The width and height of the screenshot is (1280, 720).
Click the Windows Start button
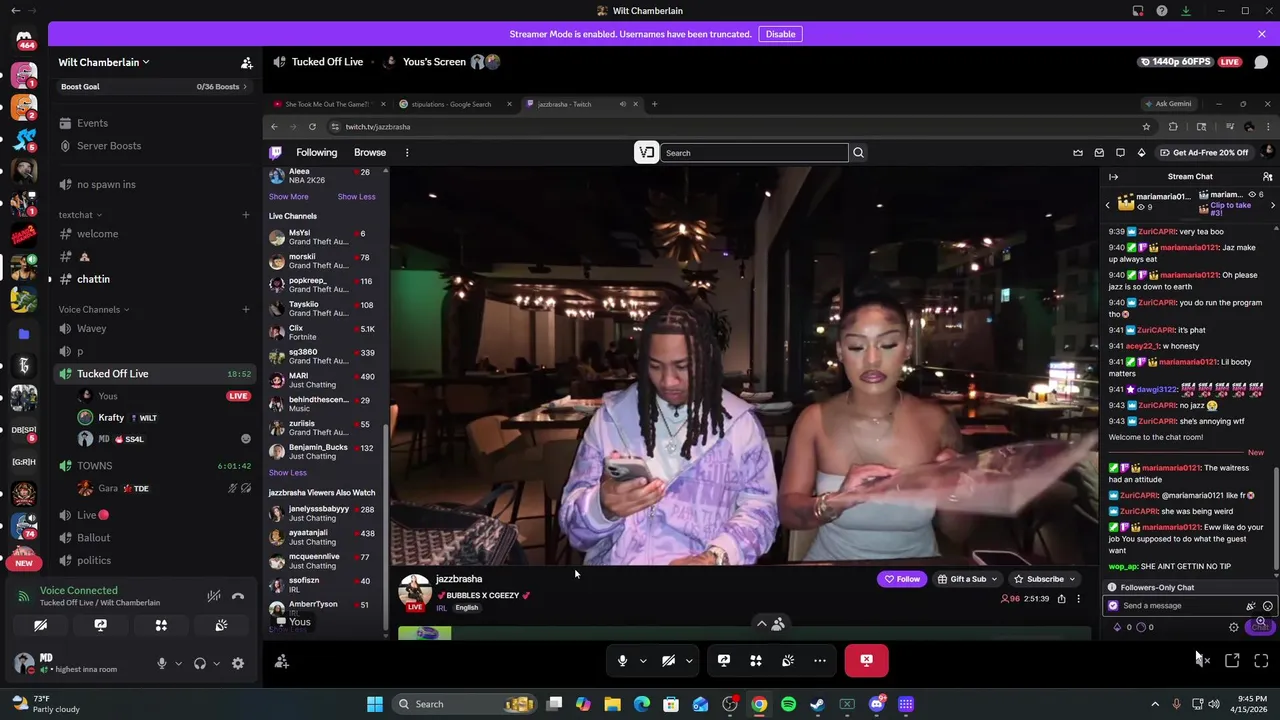pyautogui.click(x=375, y=704)
